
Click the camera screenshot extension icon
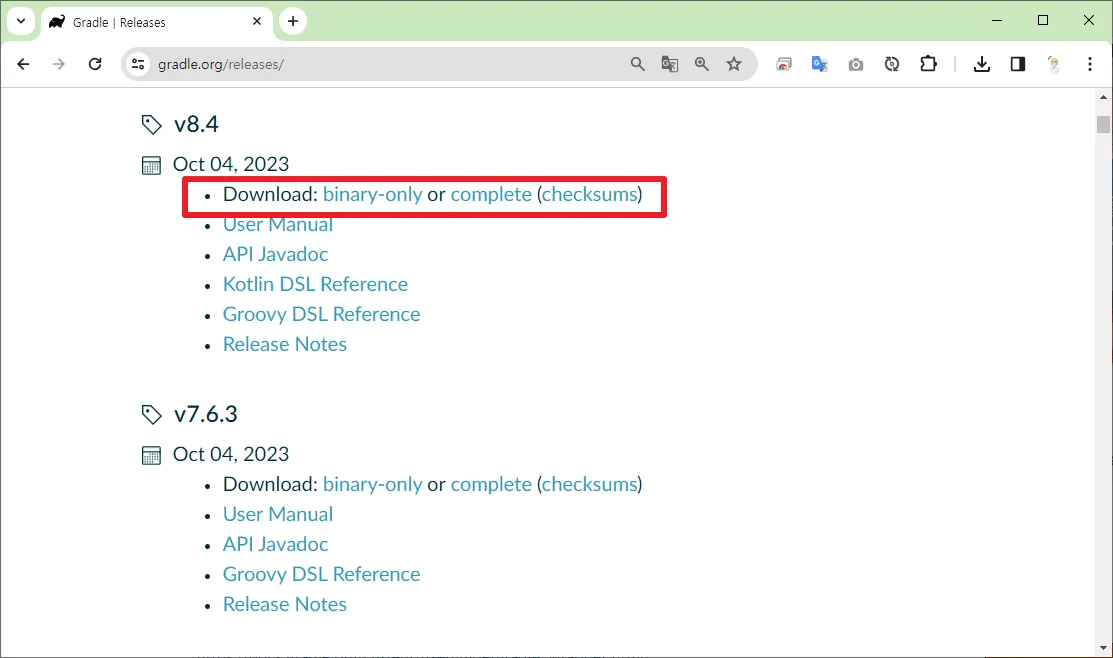pyautogui.click(x=856, y=65)
